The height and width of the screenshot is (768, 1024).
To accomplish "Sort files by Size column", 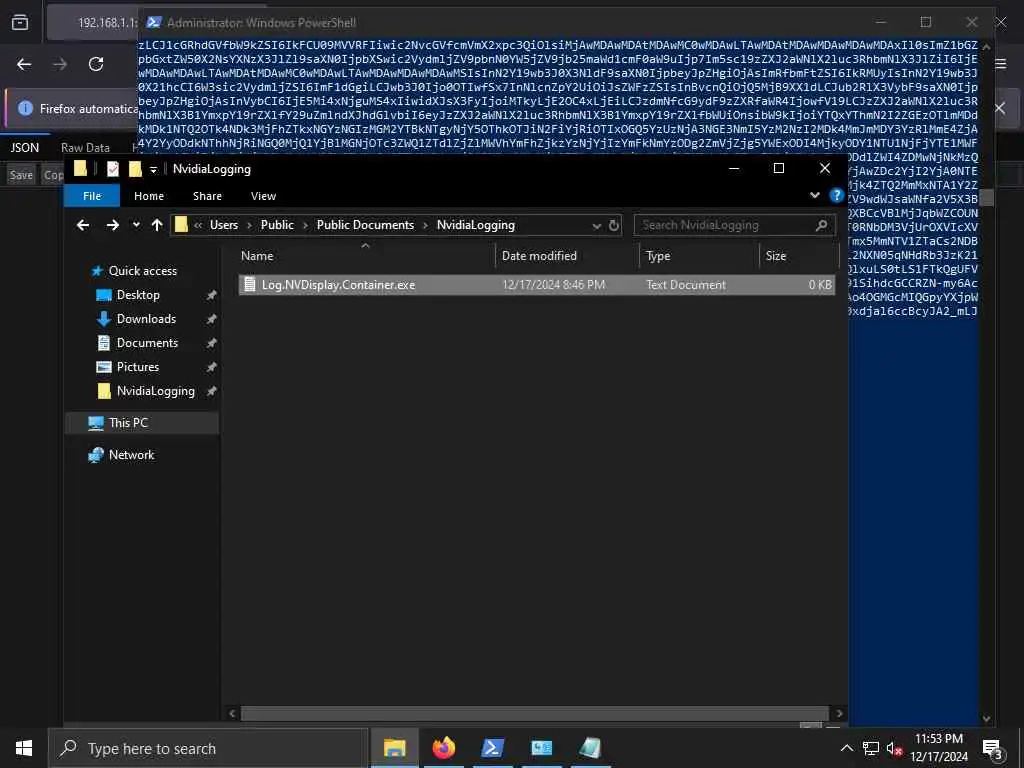I will pos(798,256).
